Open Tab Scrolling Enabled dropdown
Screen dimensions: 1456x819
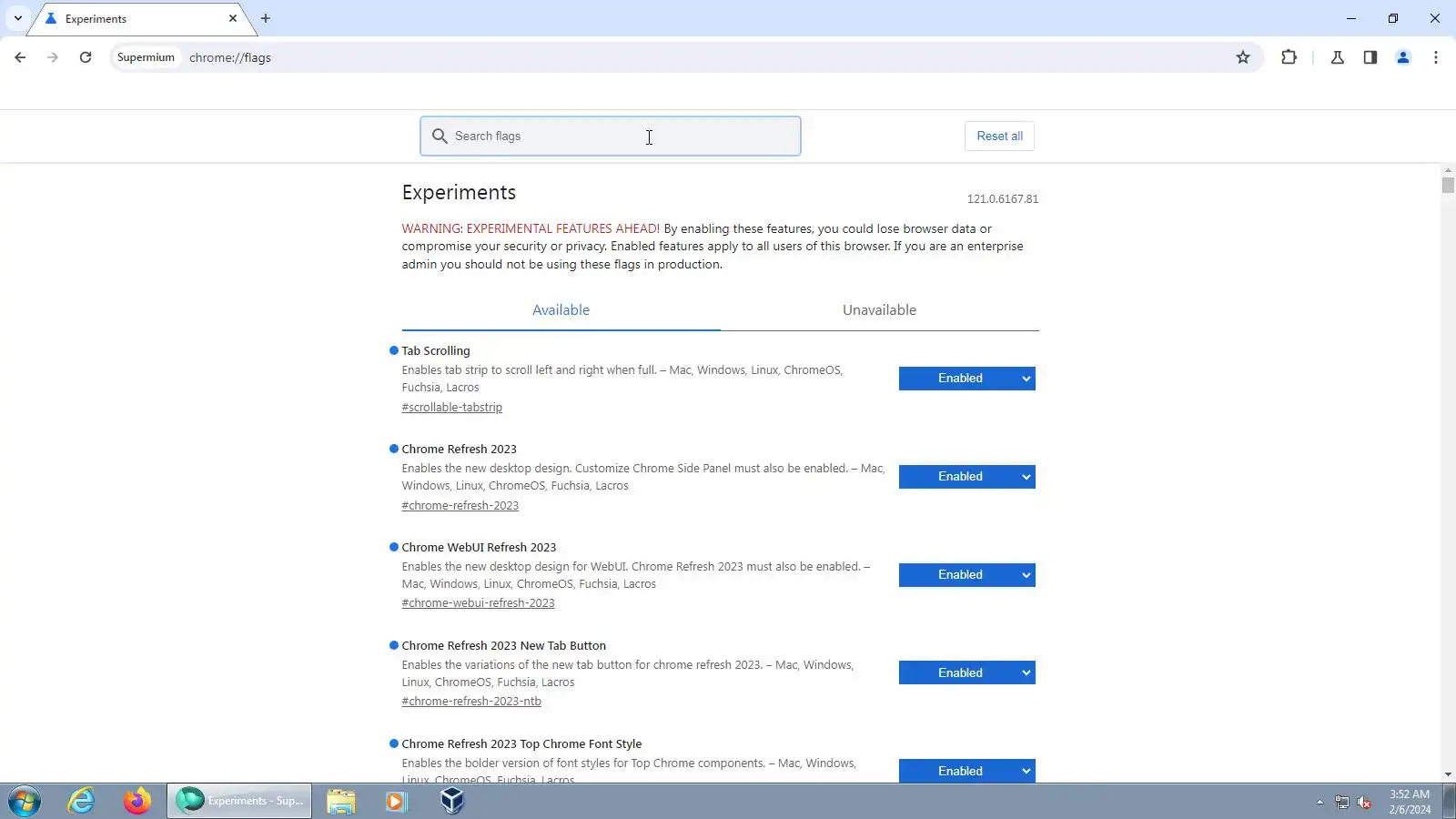pyautogui.click(x=967, y=379)
